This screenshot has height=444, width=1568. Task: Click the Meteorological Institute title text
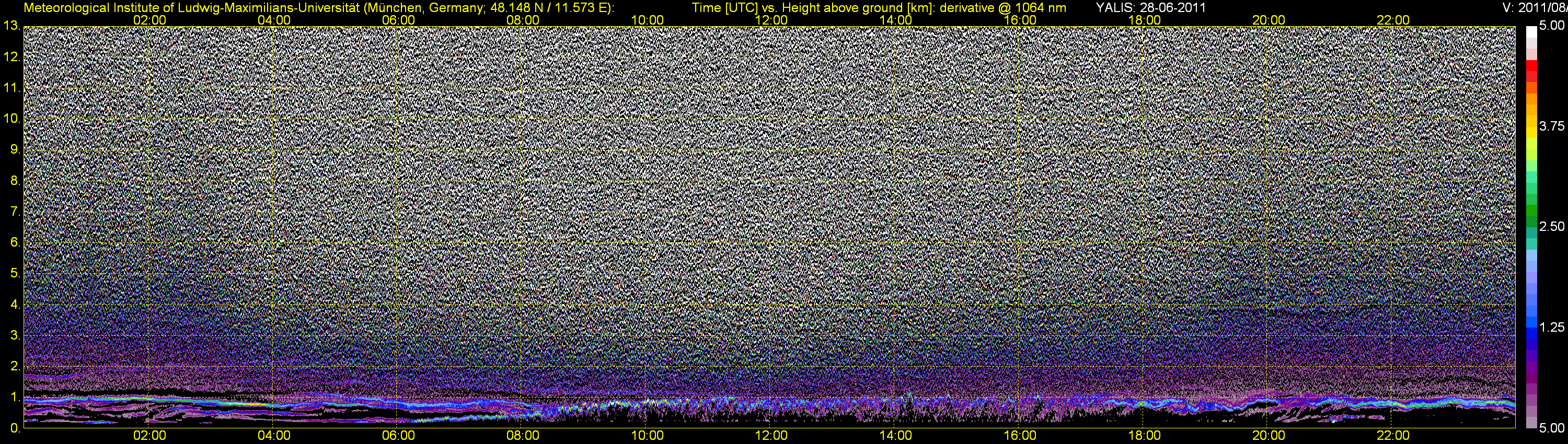(318, 8)
